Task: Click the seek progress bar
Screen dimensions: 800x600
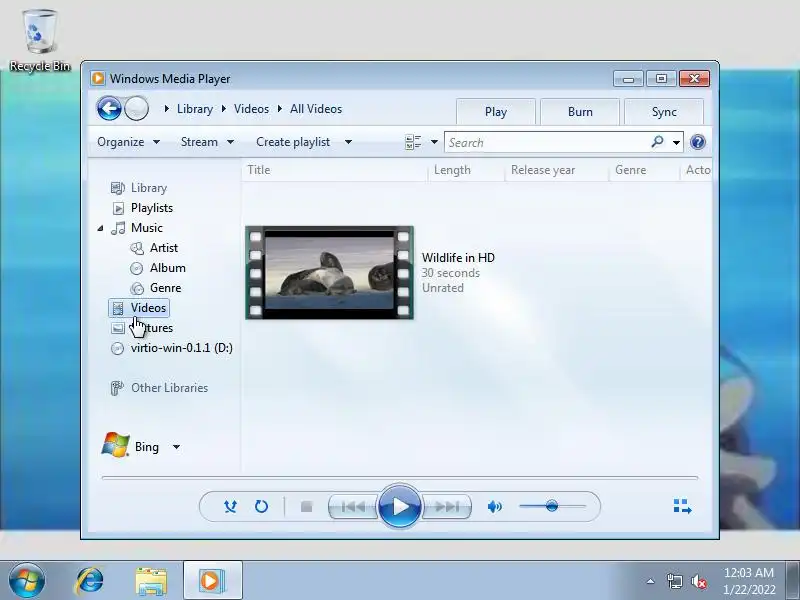Action: tap(400, 478)
